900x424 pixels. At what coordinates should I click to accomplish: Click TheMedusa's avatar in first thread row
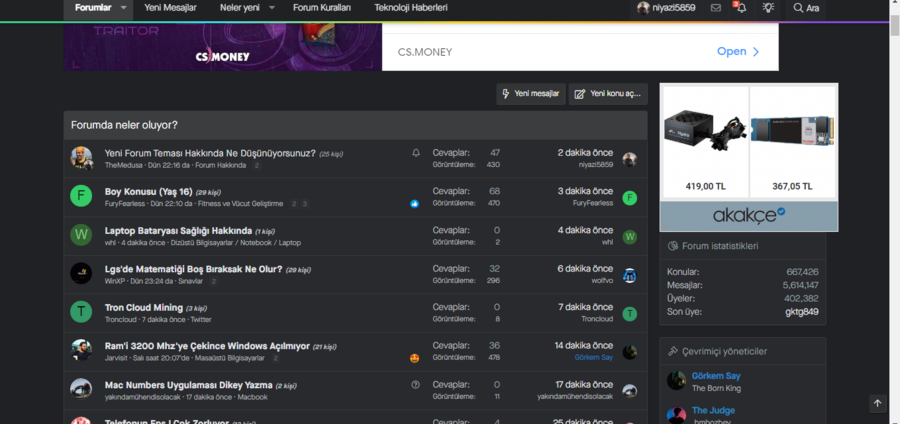pyautogui.click(x=81, y=158)
